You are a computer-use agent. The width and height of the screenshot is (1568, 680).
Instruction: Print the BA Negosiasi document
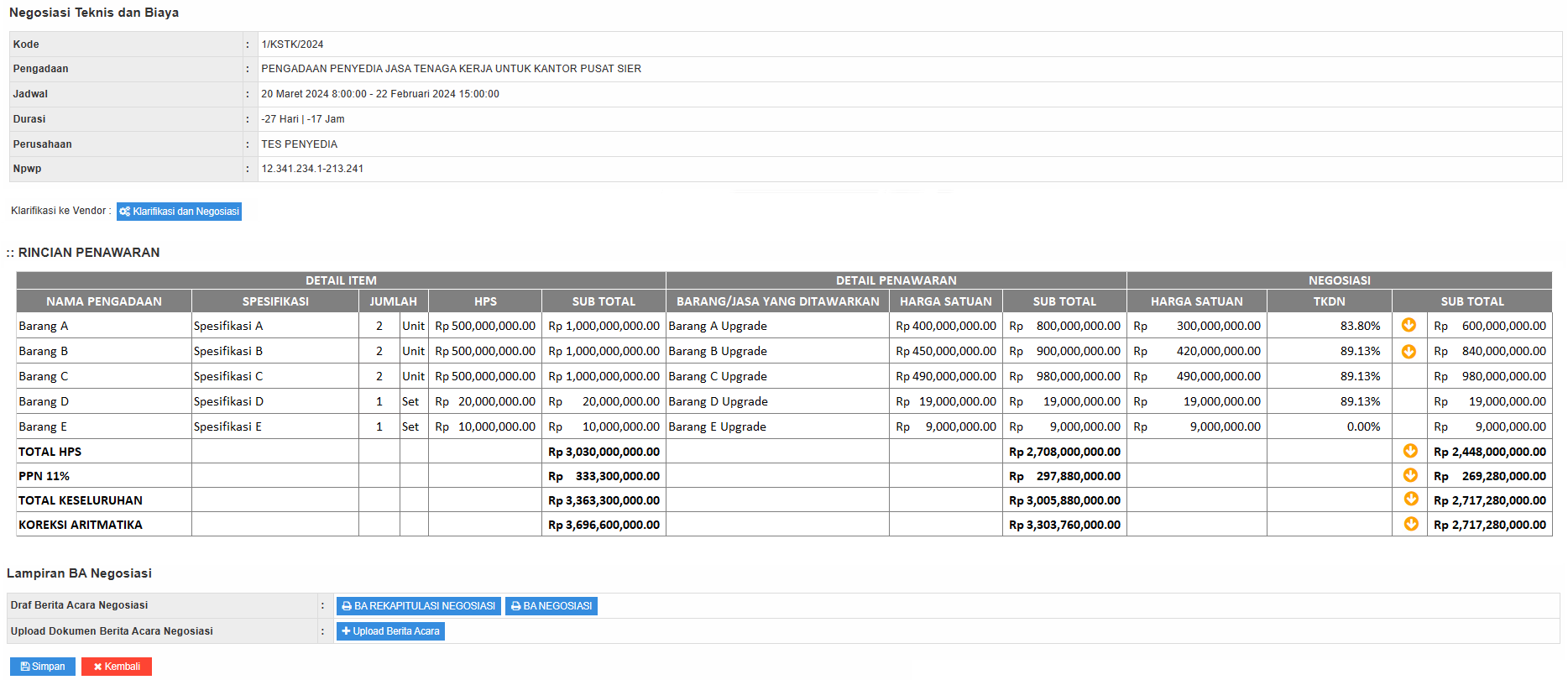pyautogui.click(x=551, y=606)
